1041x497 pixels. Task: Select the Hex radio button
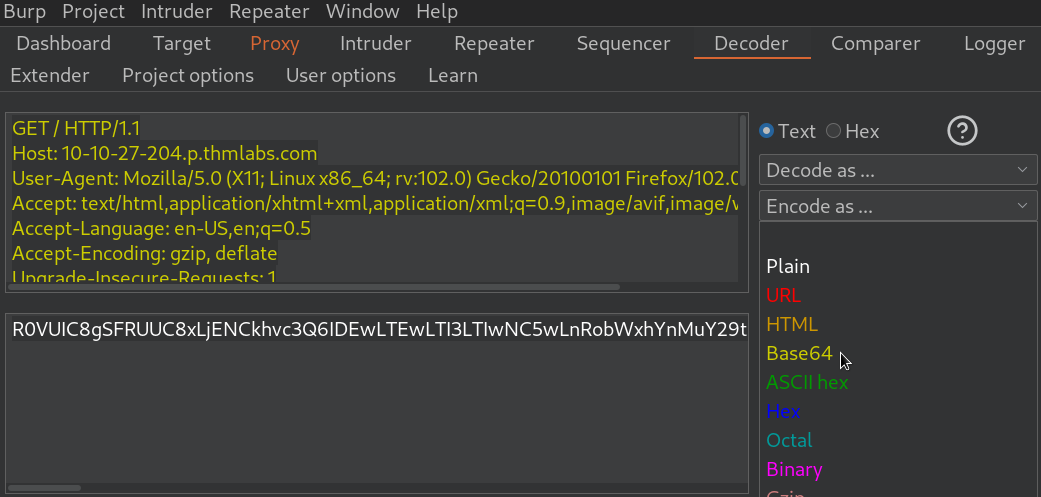coord(833,131)
